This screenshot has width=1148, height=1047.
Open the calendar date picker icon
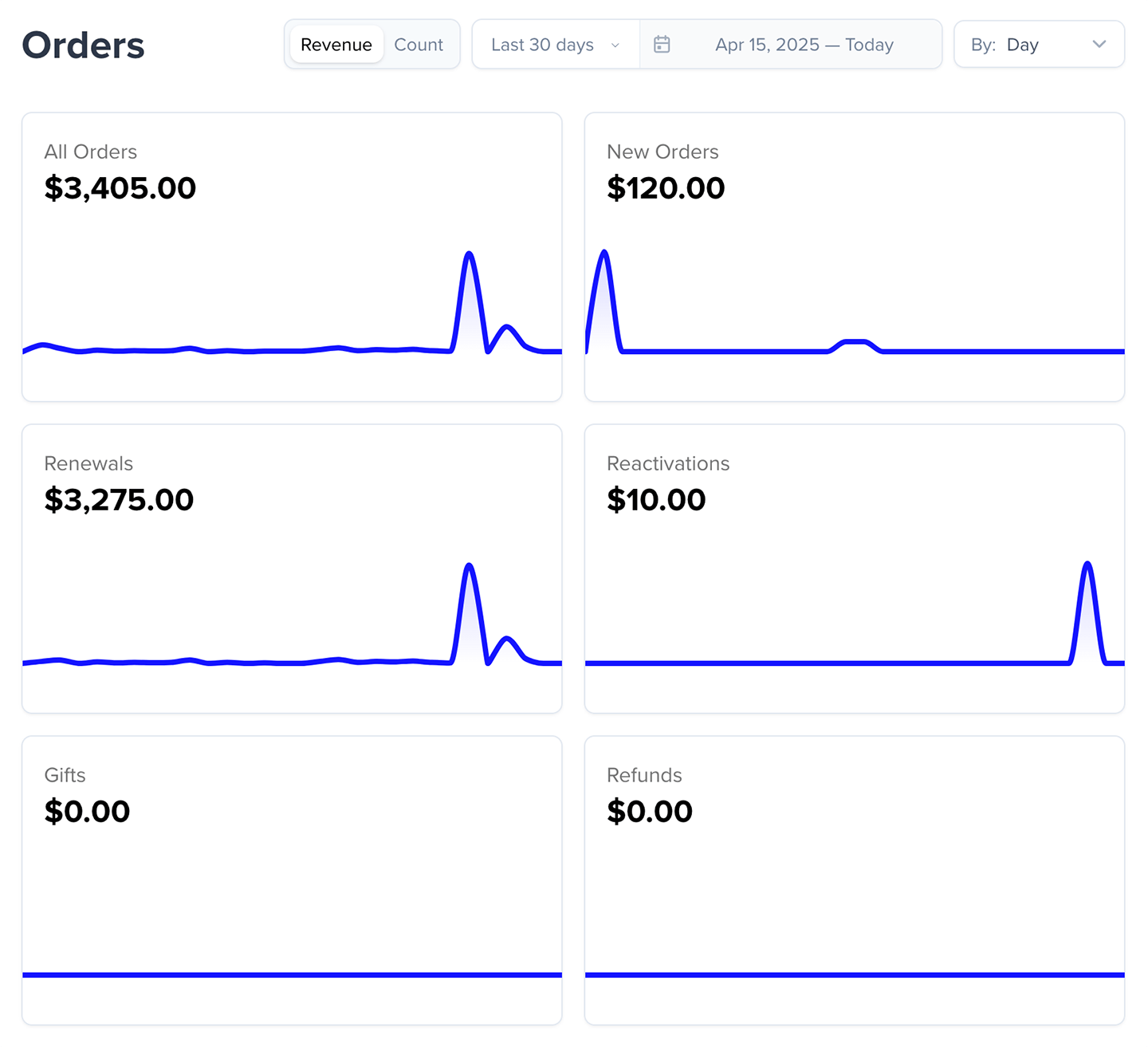(662, 44)
